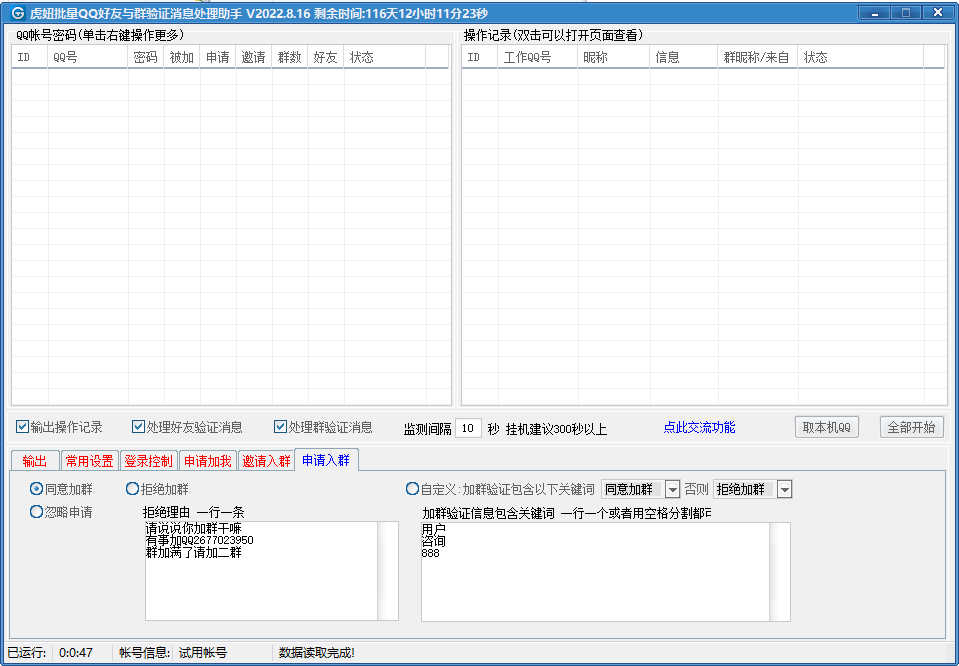Sort by the 工作QQ号 column header
The height and width of the screenshot is (666, 959).
[538, 57]
